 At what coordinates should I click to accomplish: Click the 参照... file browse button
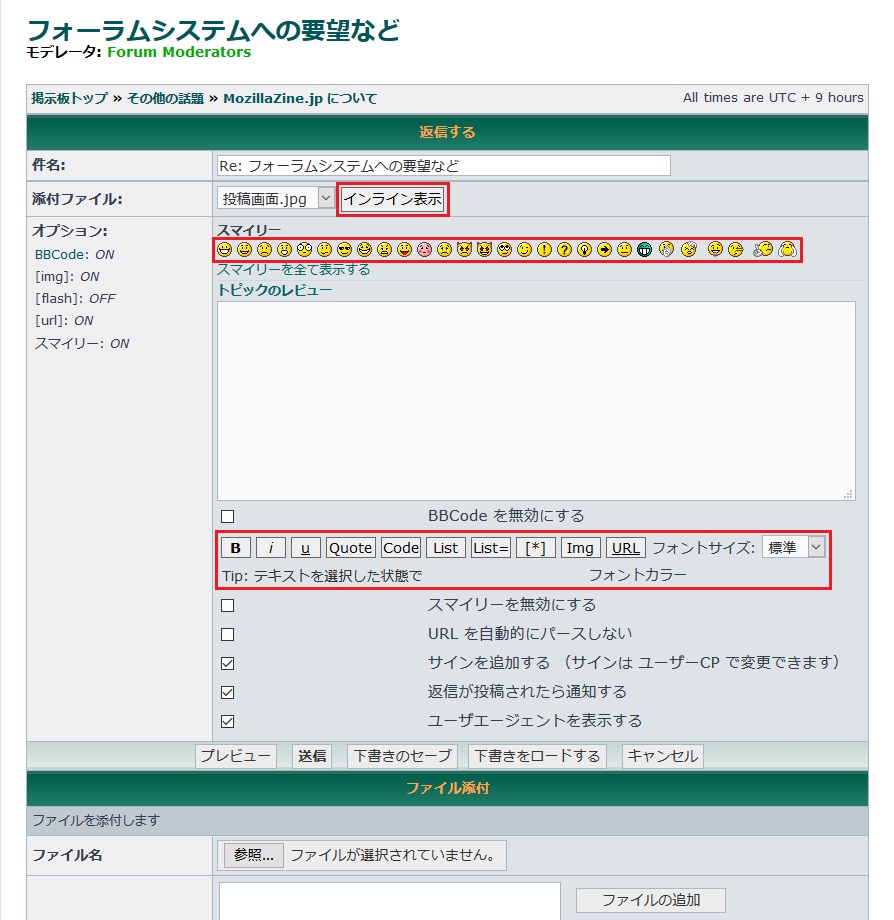(x=253, y=856)
